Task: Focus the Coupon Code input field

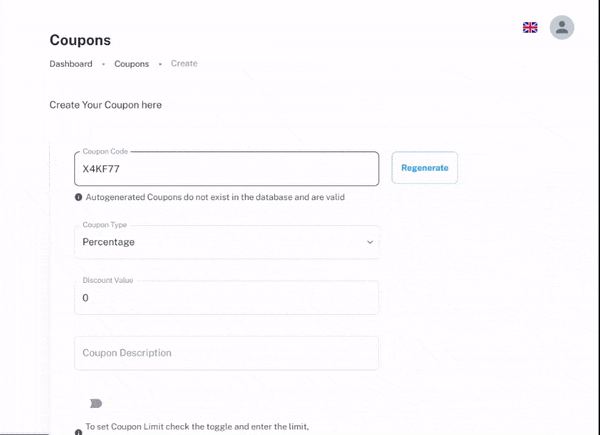Action: (x=227, y=169)
